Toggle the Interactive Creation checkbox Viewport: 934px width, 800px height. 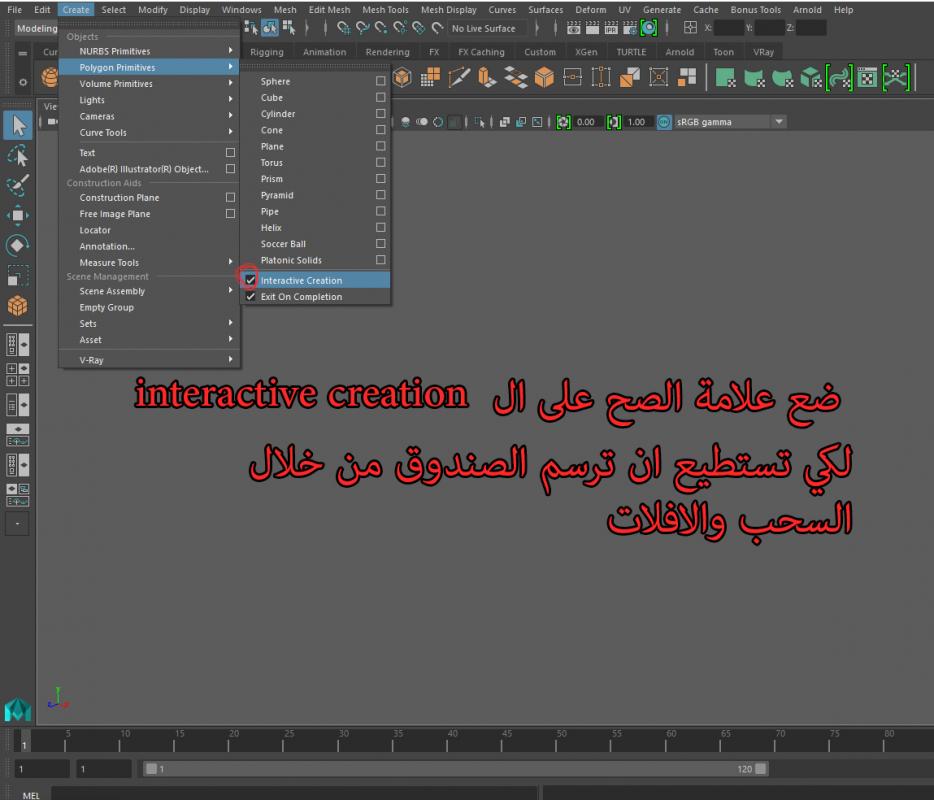point(250,280)
